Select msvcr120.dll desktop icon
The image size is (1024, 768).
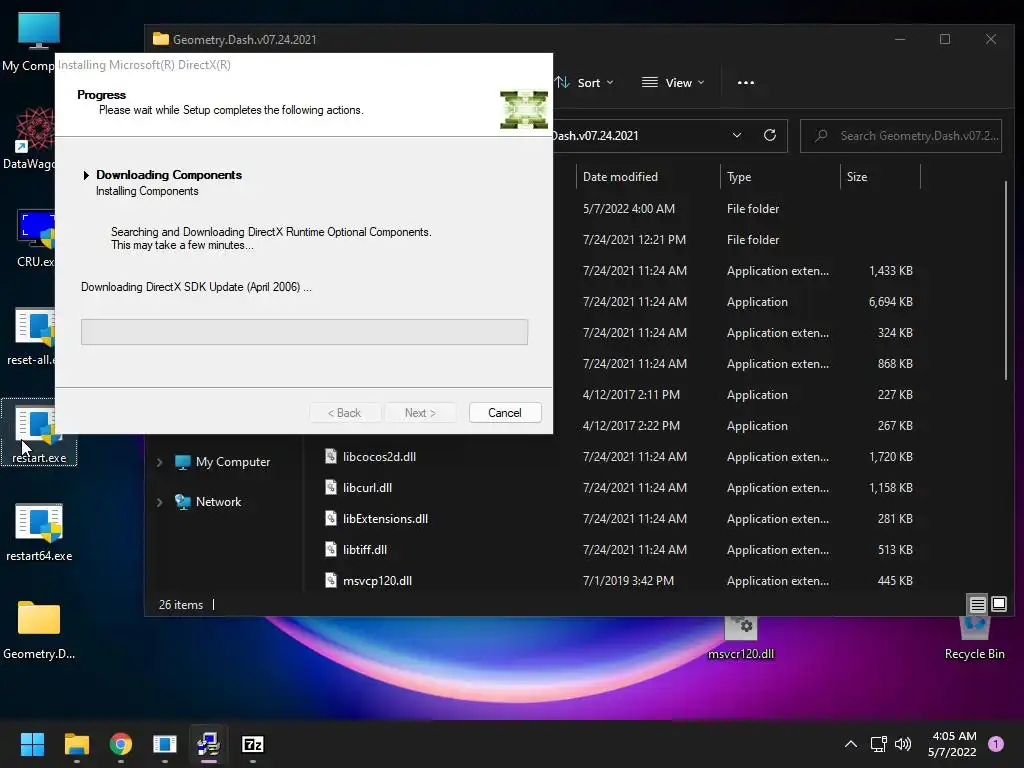(x=741, y=639)
